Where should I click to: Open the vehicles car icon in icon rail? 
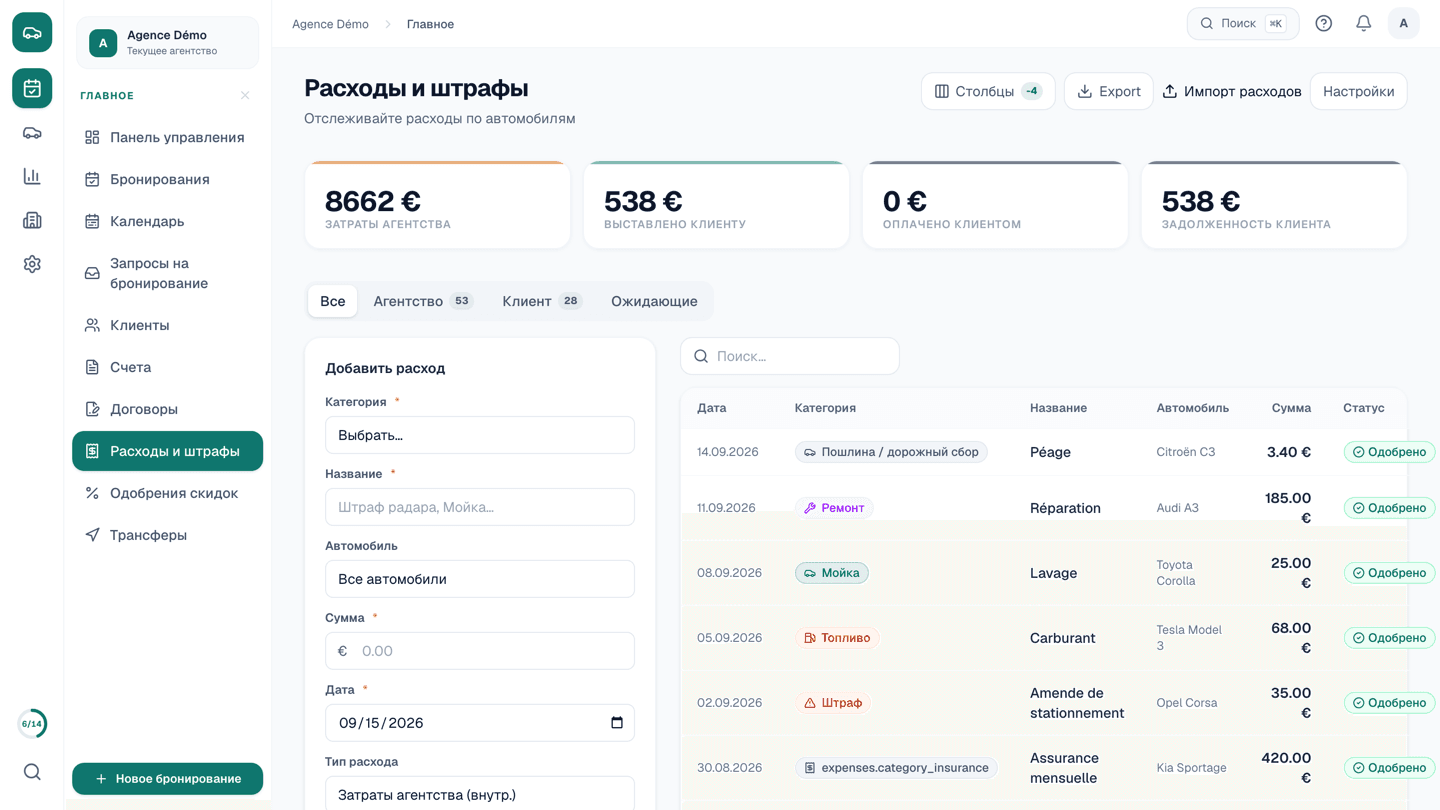coord(32,133)
